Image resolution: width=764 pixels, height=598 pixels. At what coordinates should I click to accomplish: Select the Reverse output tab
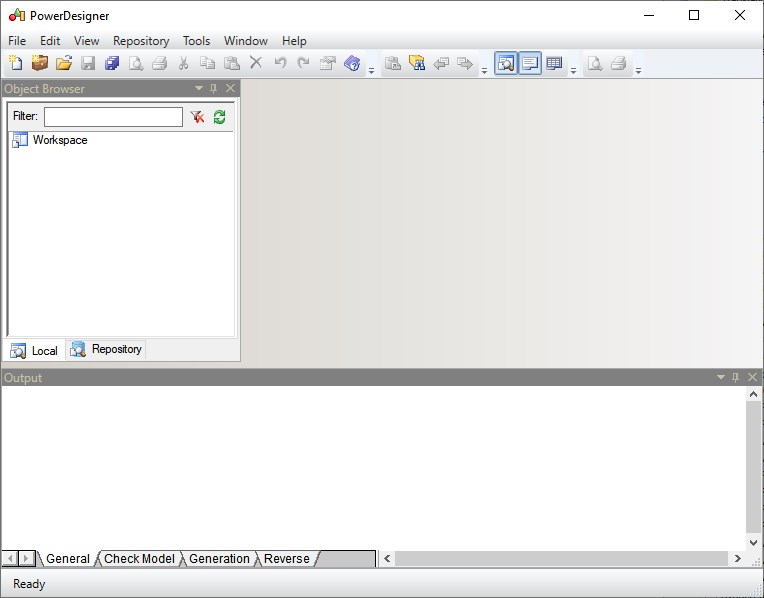point(286,559)
